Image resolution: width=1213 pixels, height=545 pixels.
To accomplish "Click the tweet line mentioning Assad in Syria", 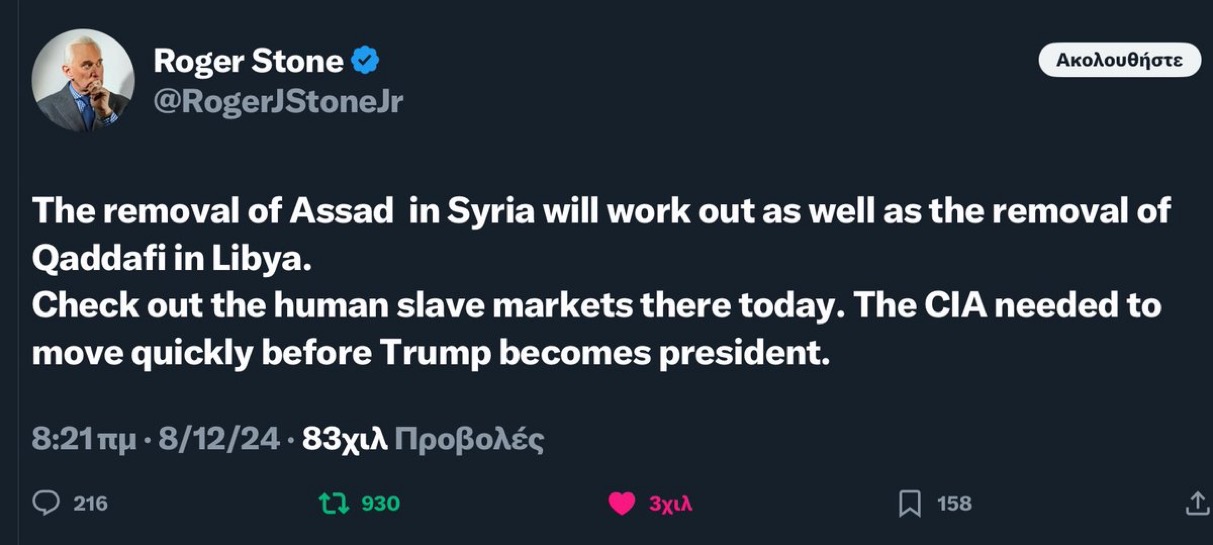I will coord(600,211).
